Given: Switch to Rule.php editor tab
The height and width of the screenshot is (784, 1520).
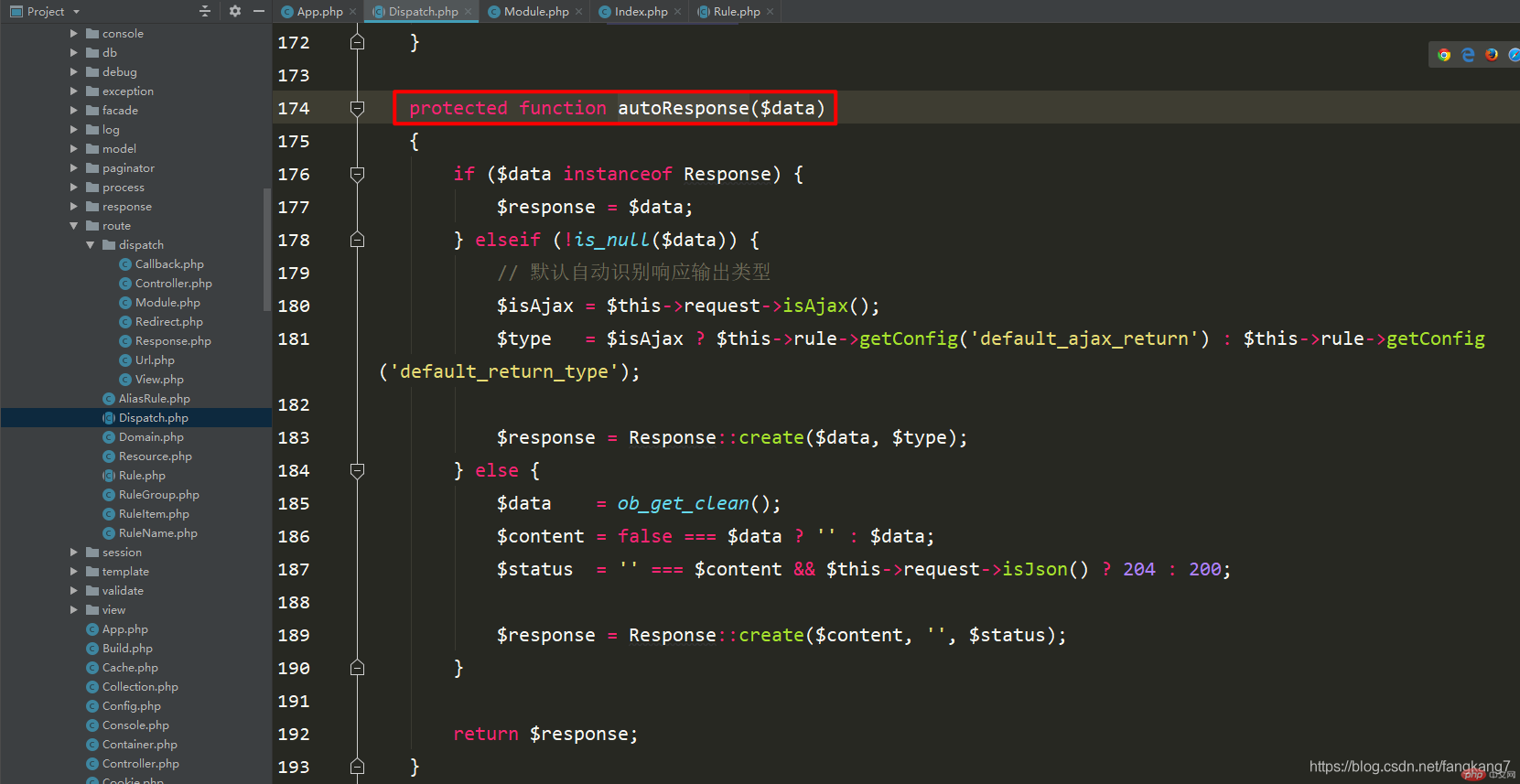Looking at the screenshot, I should tap(737, 12).
